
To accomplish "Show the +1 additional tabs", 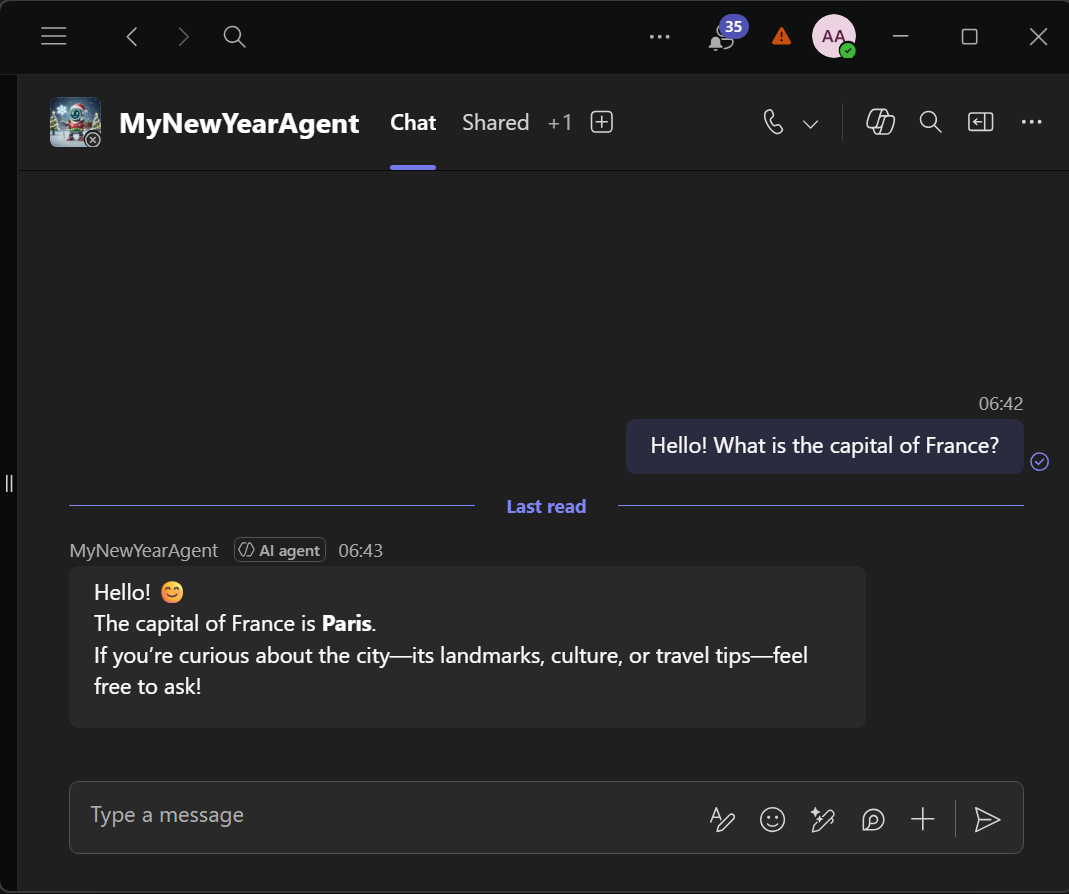I will coord(560,122).
